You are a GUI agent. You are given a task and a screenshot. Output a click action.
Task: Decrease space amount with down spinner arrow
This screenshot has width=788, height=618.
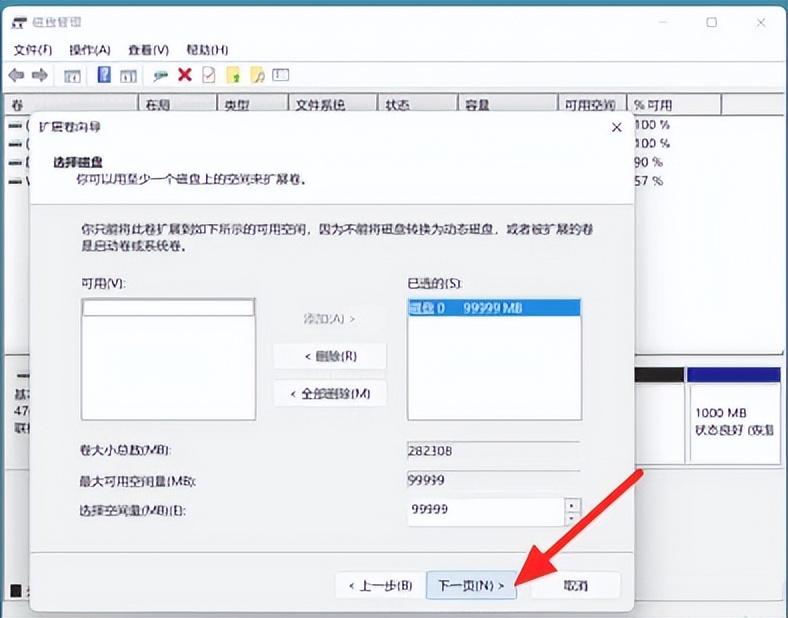[571, 518]
